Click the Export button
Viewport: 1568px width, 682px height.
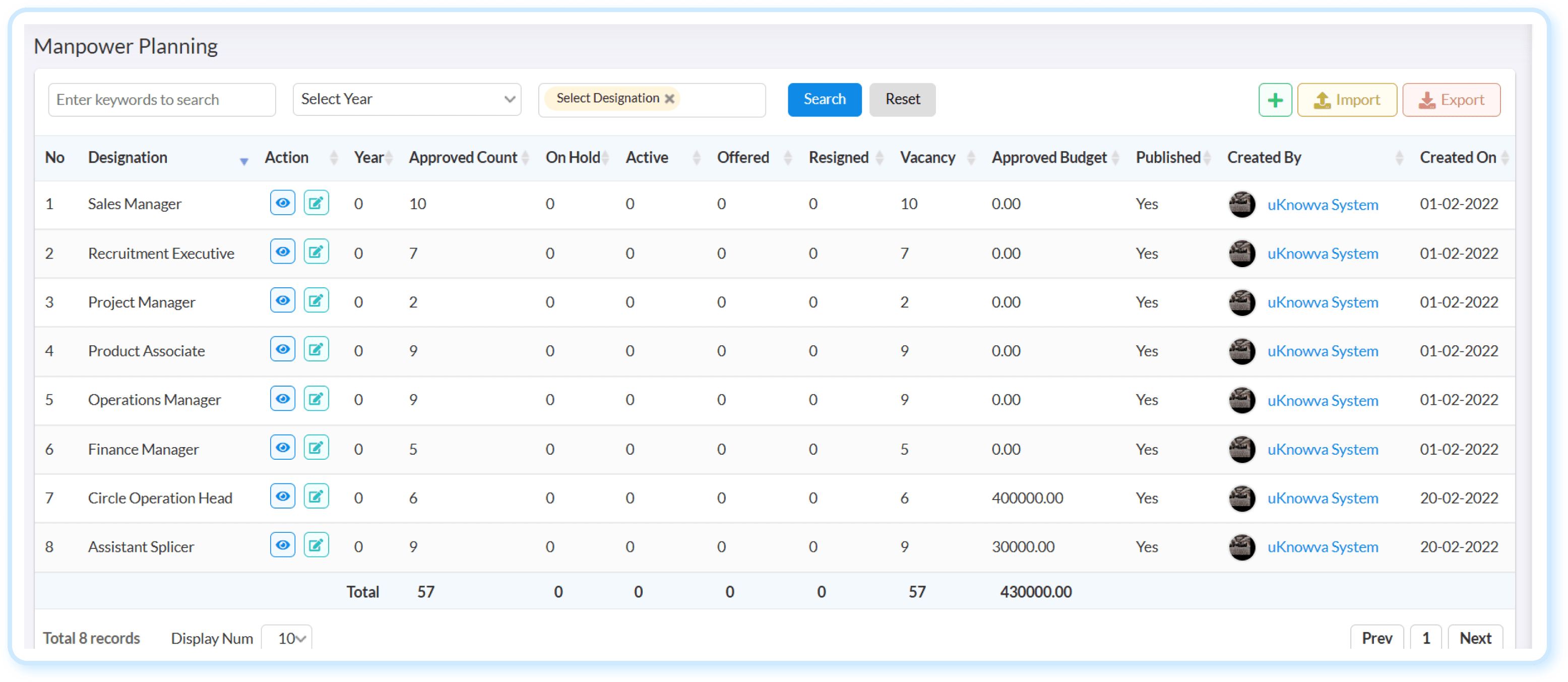tap(1451, 100)
